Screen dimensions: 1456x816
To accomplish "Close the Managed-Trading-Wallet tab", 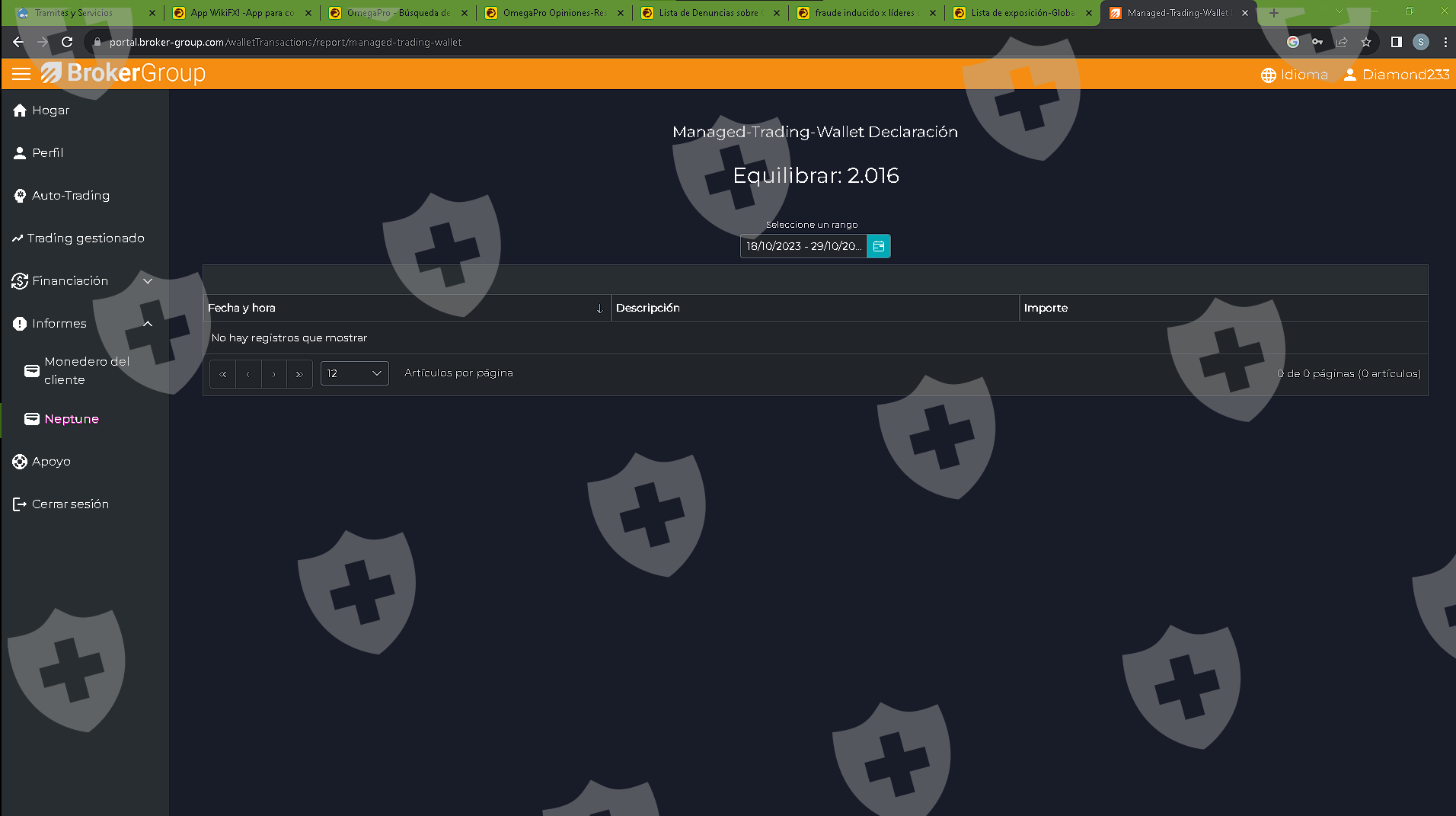I will coord(1245,13).
